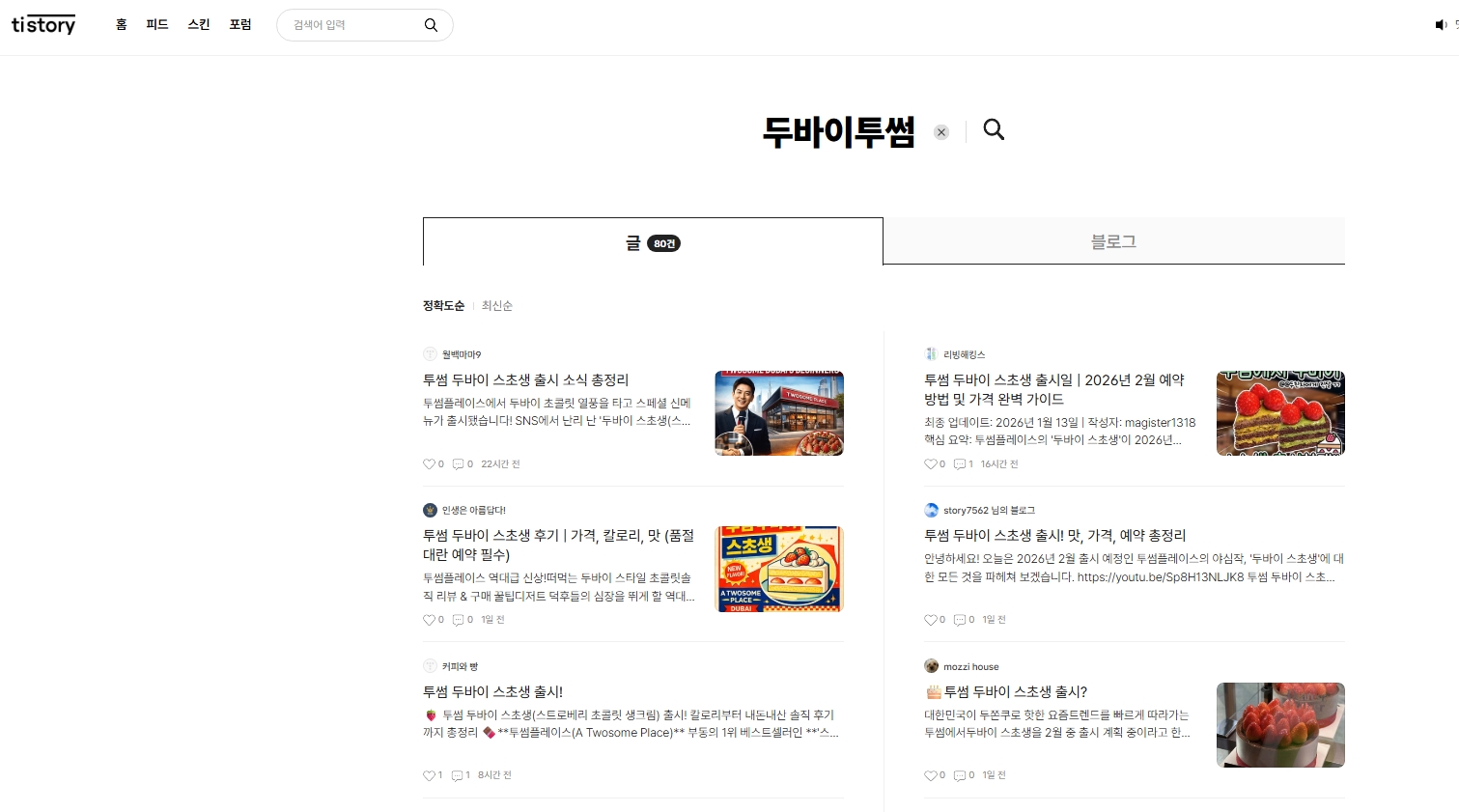Open the tistory logo home link

pyautogui.click(x=43, y=25)
